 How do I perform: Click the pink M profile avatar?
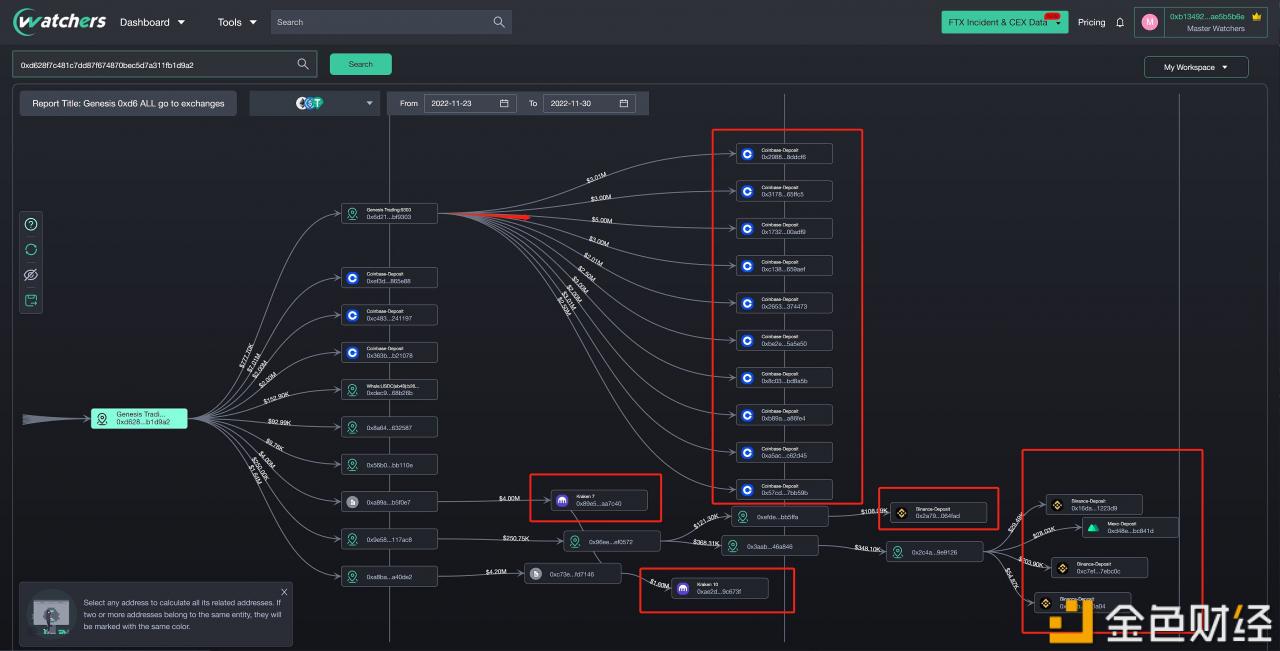(1150, 22)
